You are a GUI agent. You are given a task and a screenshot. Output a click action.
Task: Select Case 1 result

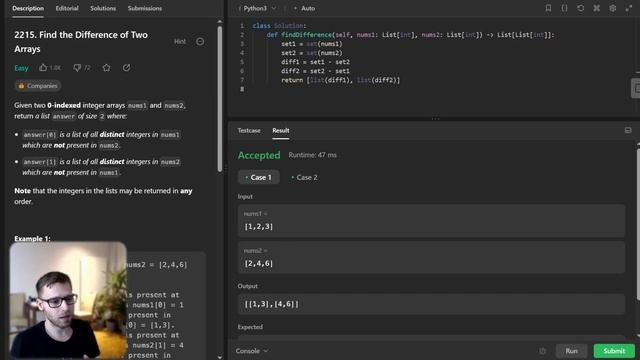(259, 177)
